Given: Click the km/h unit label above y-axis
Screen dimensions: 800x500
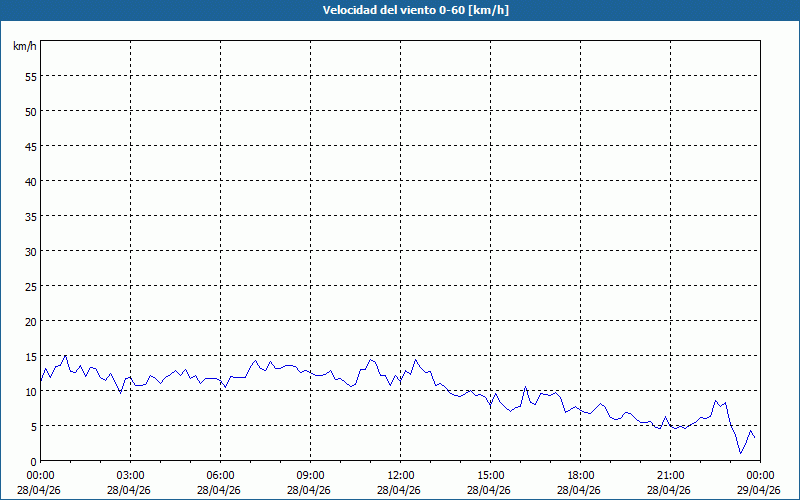Looking at the screenshot, I should point(25,47).
